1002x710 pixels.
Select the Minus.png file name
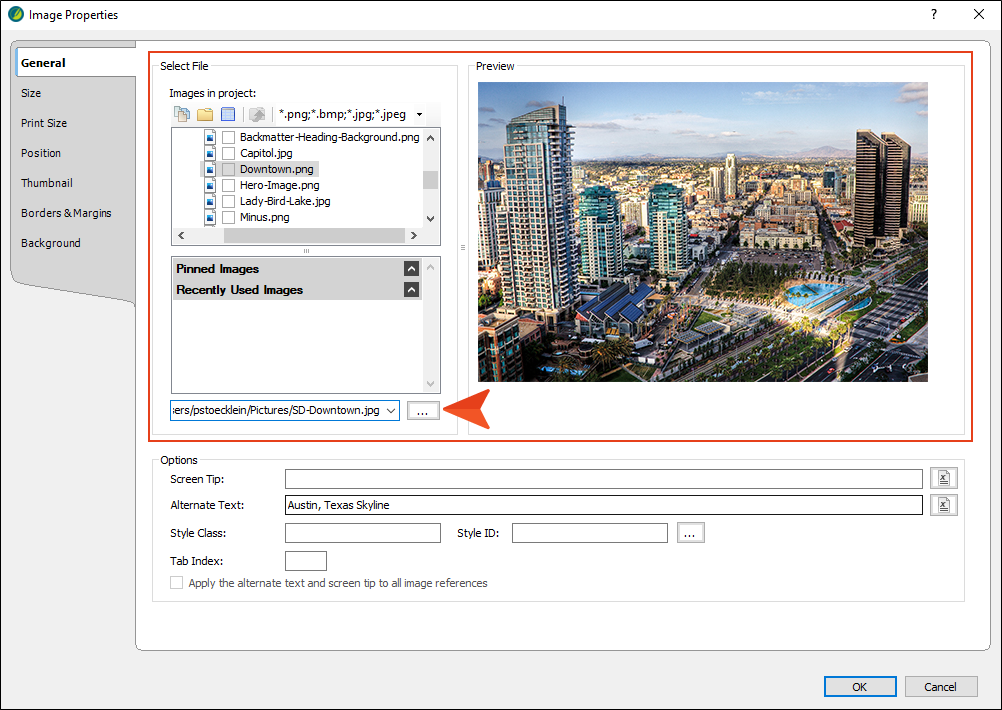265,217
